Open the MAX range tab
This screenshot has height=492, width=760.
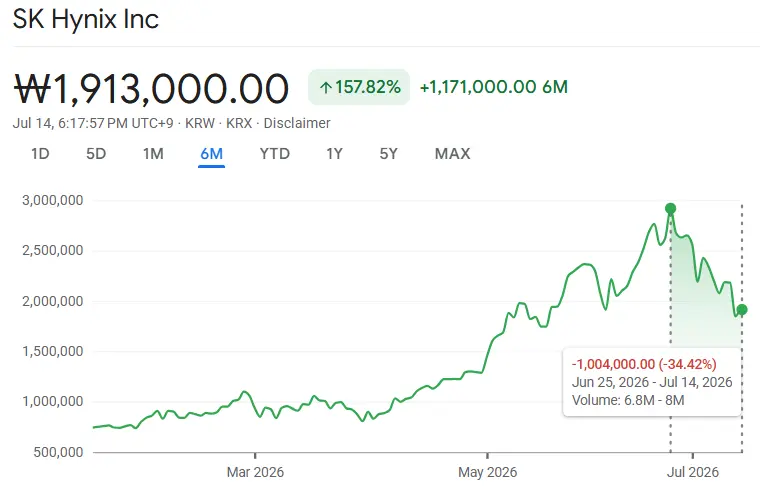(452, 154)
